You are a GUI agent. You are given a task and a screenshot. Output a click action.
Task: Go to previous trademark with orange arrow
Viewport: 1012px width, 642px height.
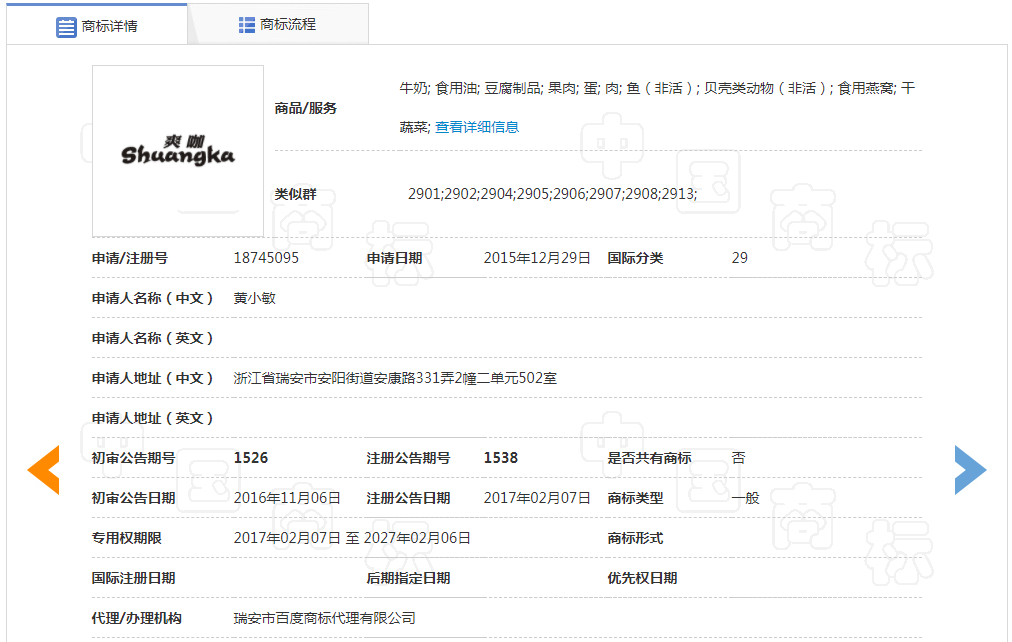(x=43, y=470)
